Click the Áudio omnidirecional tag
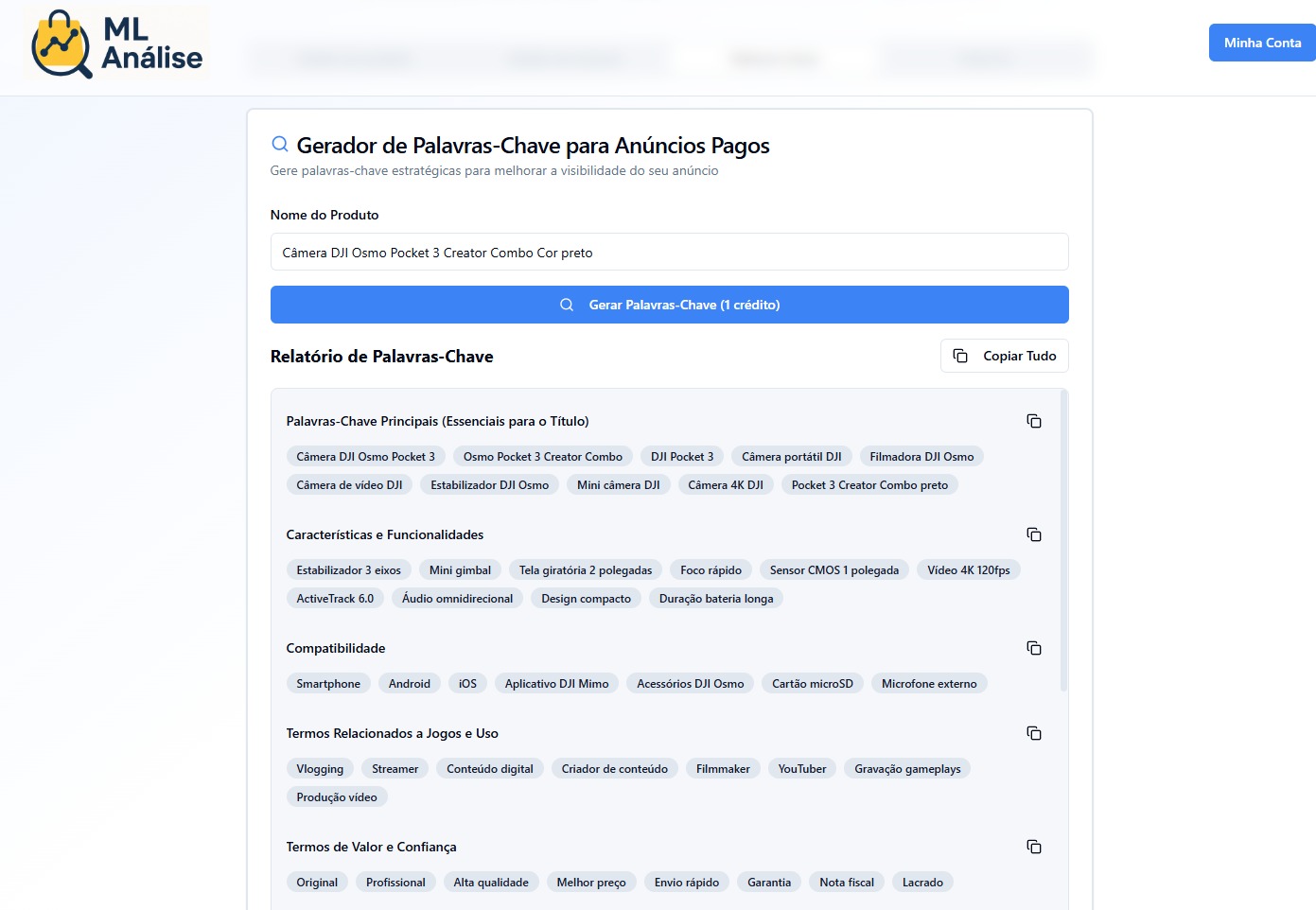The height and width of the screenshot is (910, 1316). click(x=457, y=599)
